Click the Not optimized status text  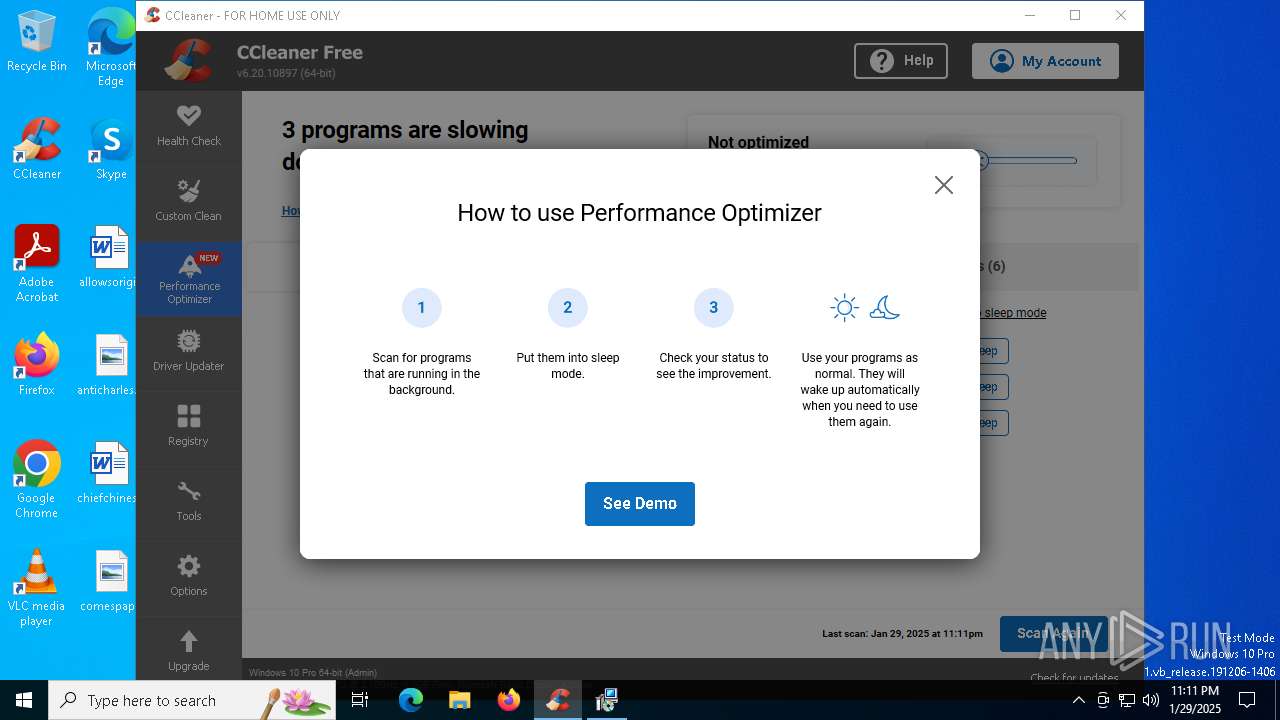click(758, 142)
